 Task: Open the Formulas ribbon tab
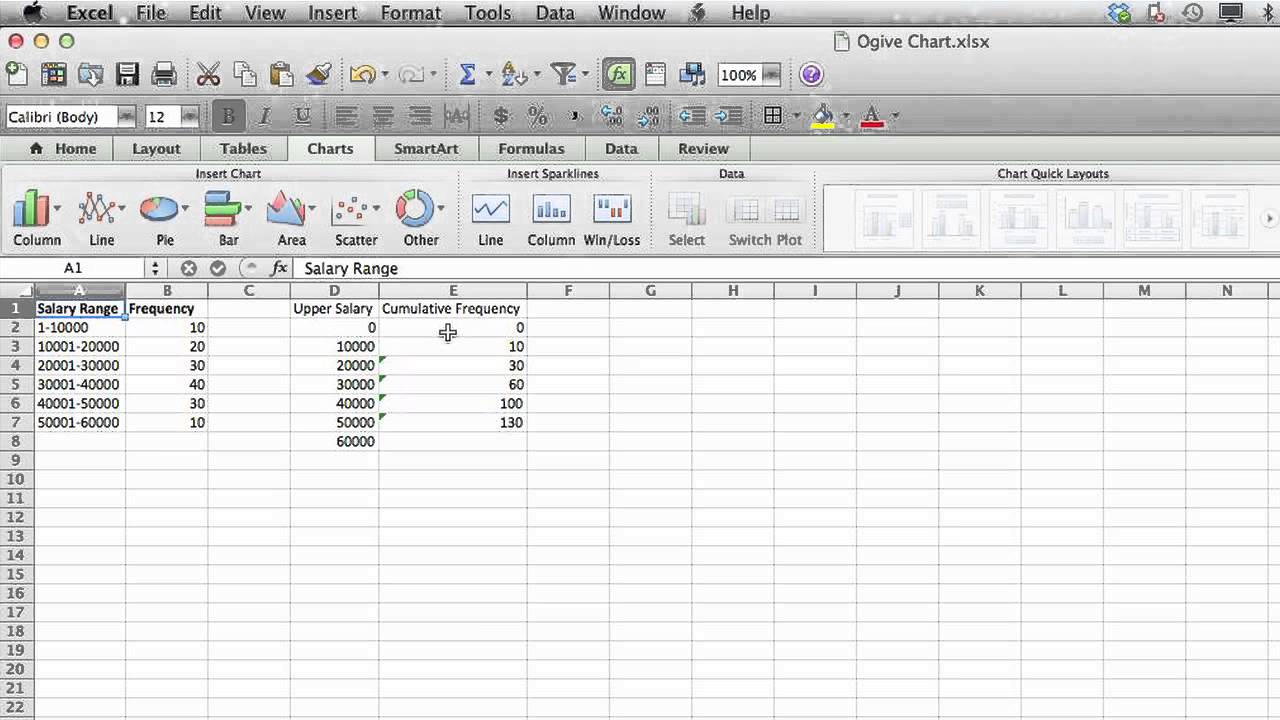click(x=531, y=148)
